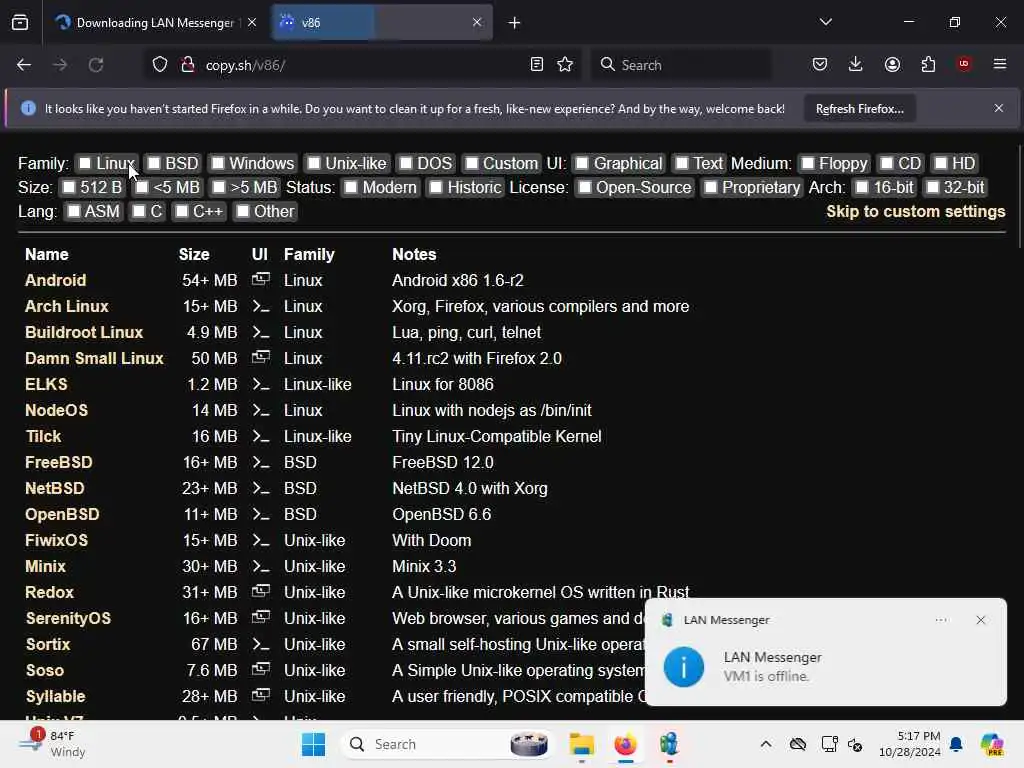Open the FreeBSD link

tap(59, 462)
